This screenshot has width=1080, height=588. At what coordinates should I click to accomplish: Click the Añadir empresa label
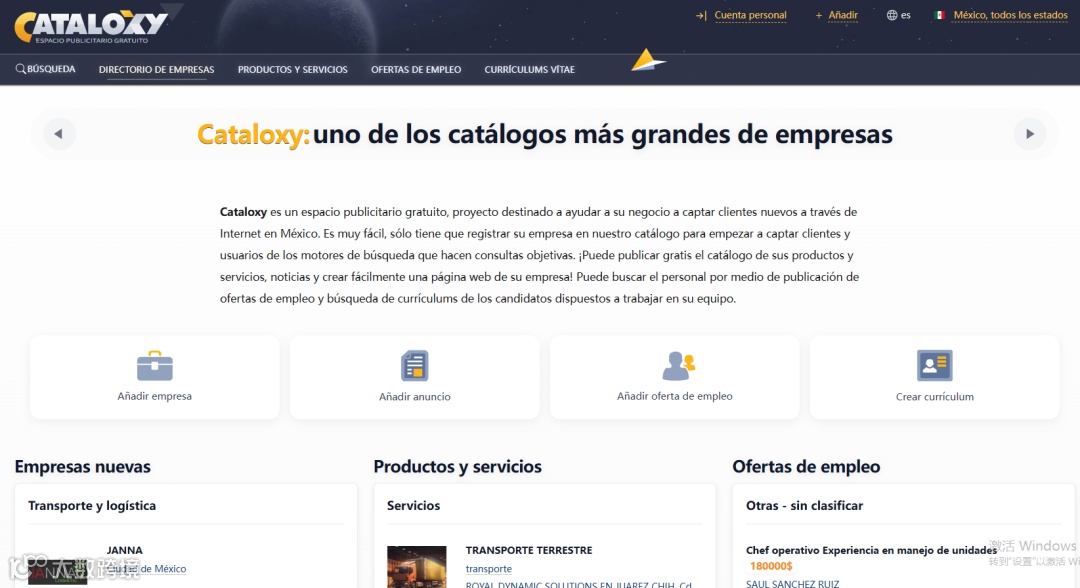154,396
